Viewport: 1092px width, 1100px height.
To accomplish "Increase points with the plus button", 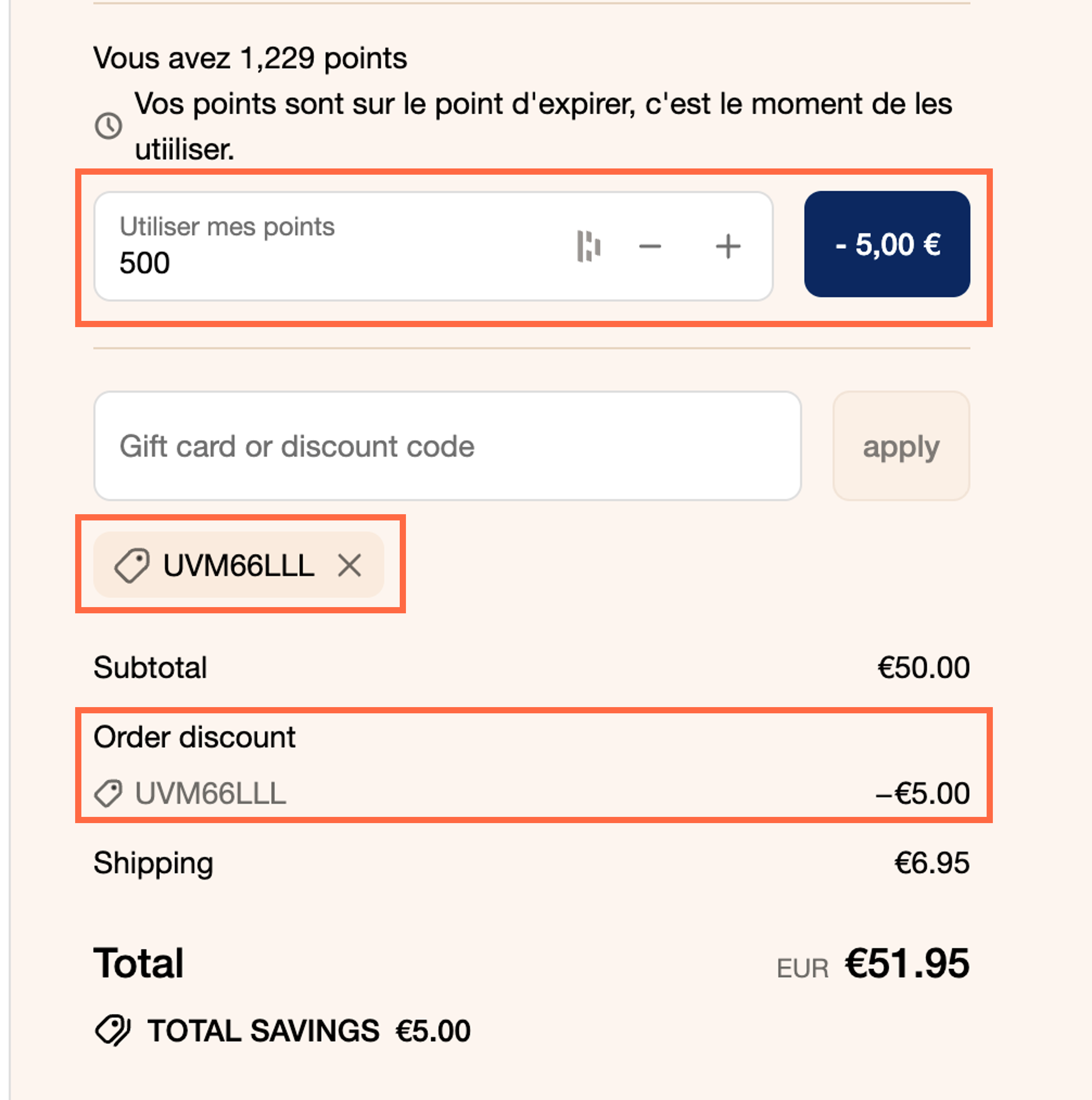I will click(728, 247).
